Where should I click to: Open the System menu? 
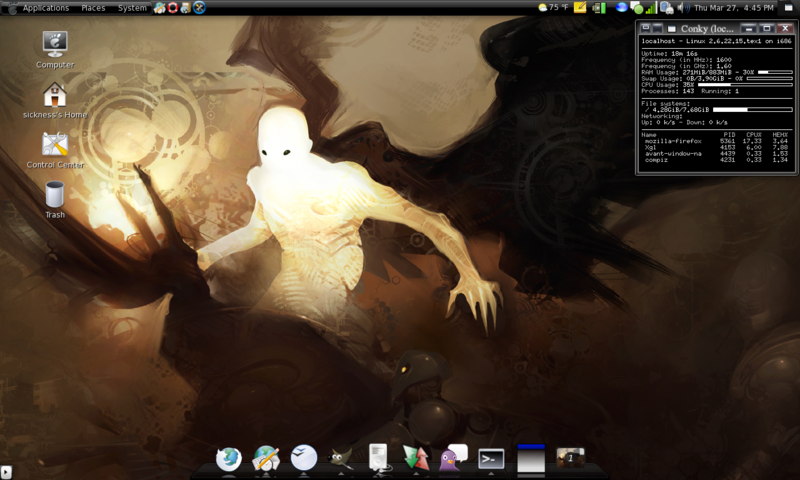click(x=132, y=8)
